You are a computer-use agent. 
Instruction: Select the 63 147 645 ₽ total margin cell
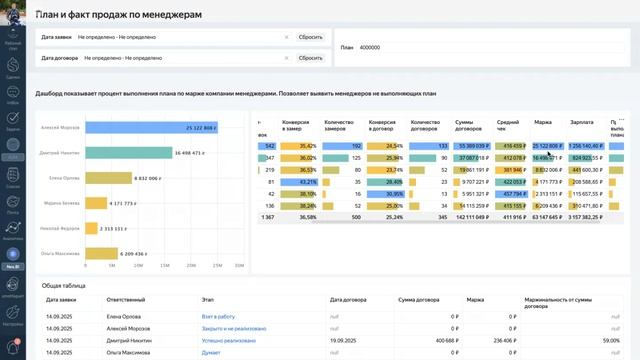point(547,218)
